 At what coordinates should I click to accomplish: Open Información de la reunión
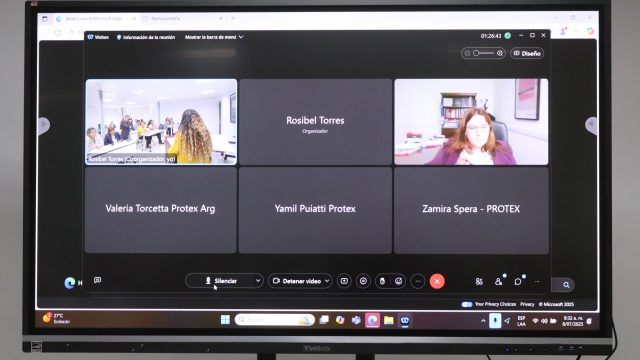146,37
